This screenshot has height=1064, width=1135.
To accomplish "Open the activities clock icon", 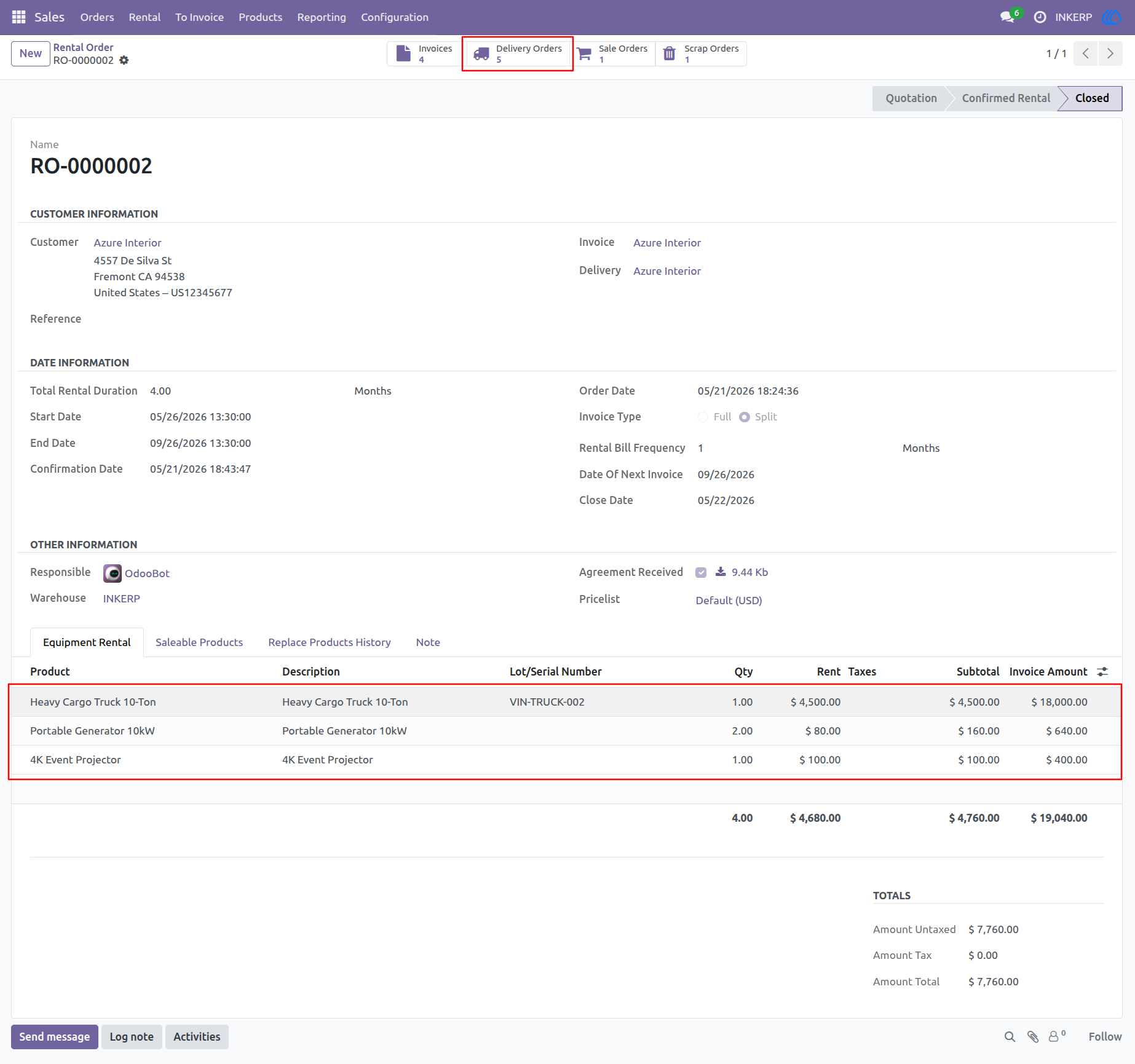I will click(1040, 17).
